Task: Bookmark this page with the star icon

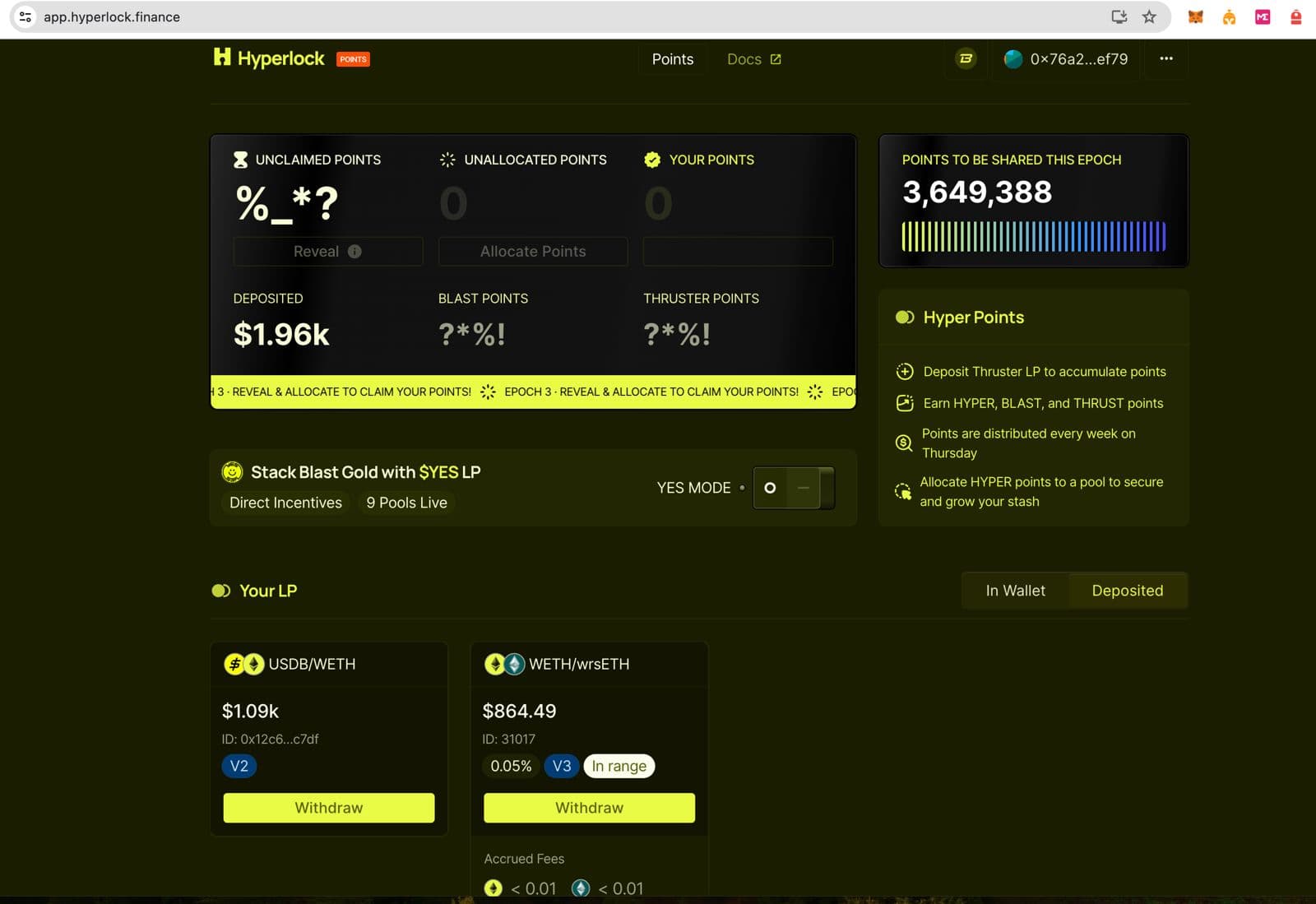Action: (1149, 16)
